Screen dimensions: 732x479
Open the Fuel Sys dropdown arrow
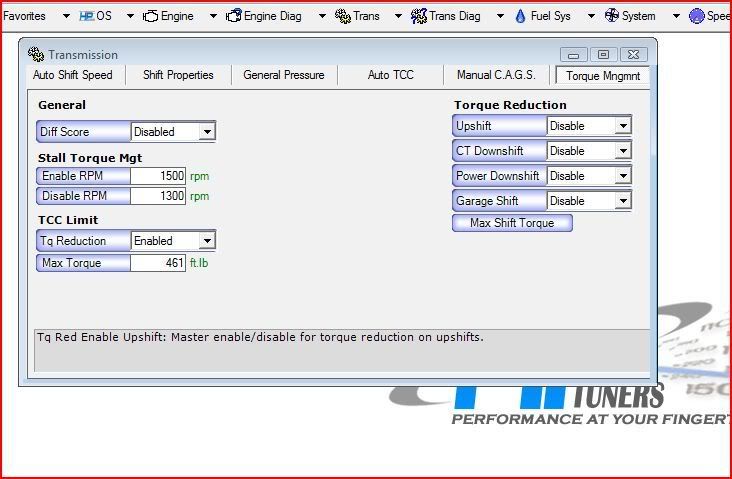[591, 16]
